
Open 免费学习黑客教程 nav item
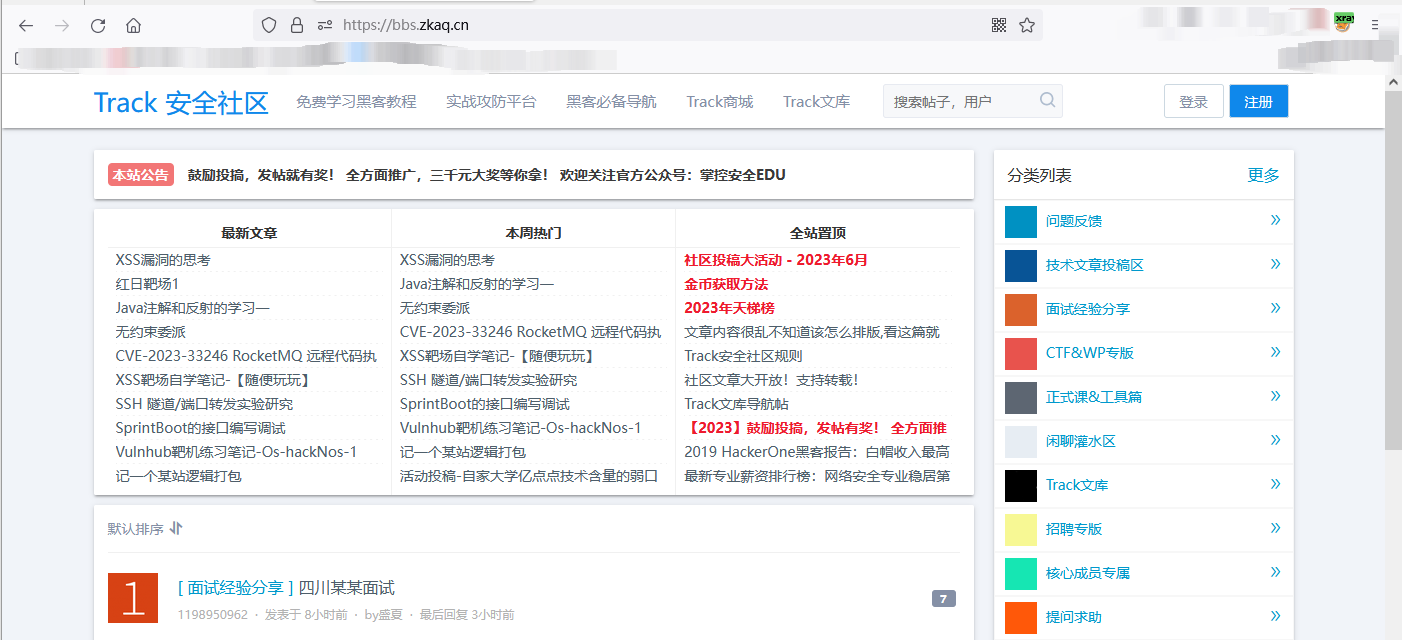pos(356,101)
